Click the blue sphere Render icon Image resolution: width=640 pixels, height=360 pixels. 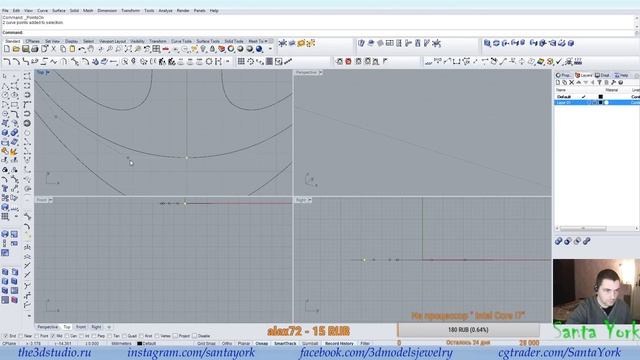pyautogui.click(x=259, y=49)
